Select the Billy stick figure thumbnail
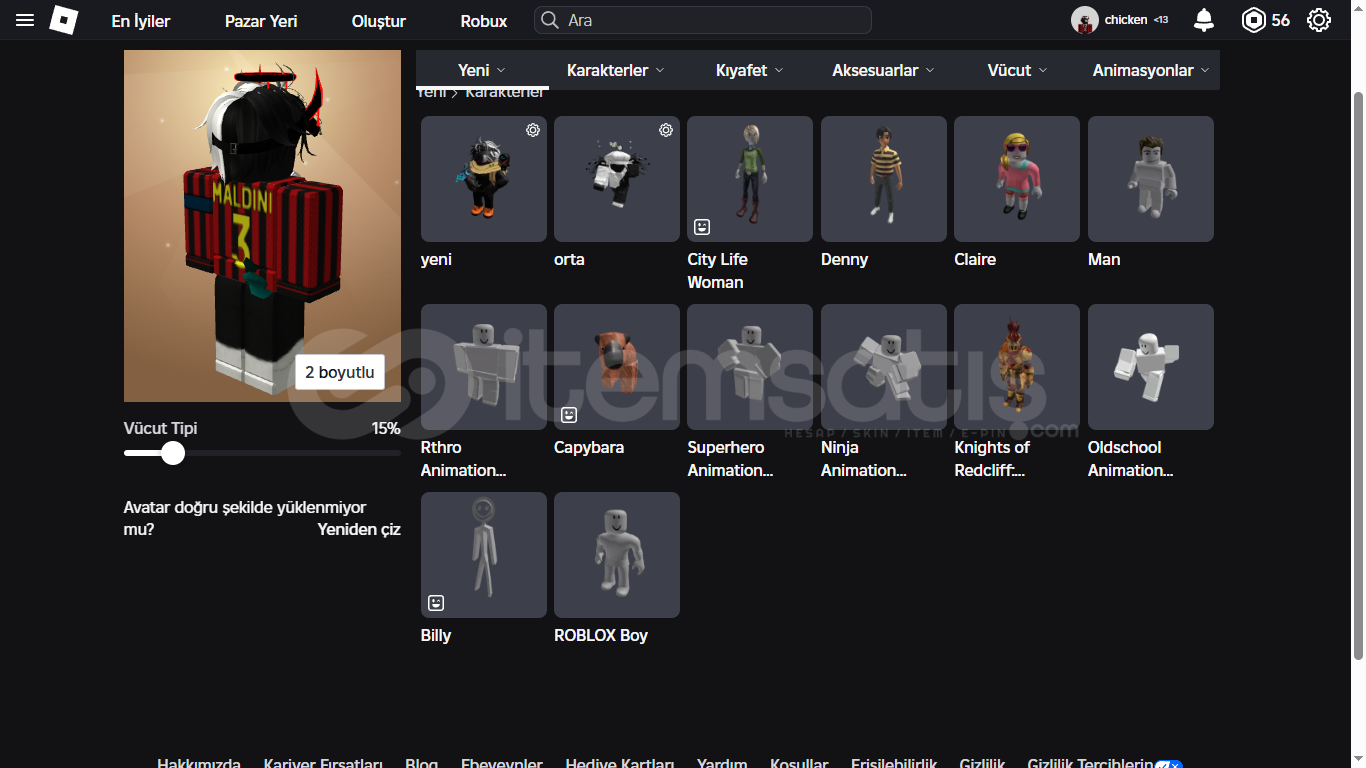Viewport: 1366px width, 768px height. coord(484,555)
